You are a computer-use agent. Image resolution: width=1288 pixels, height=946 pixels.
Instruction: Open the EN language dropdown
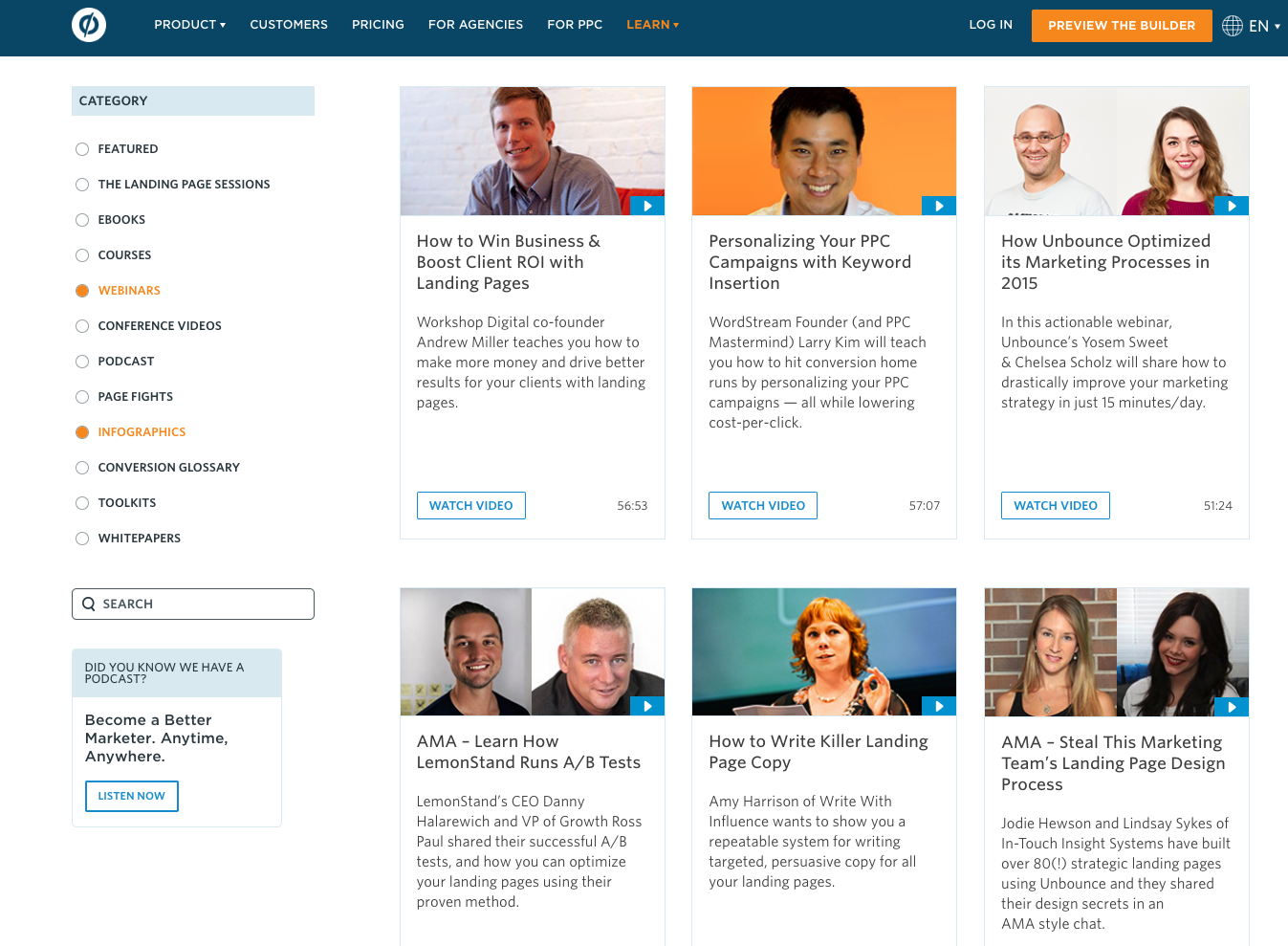(x=1264, y=26)
